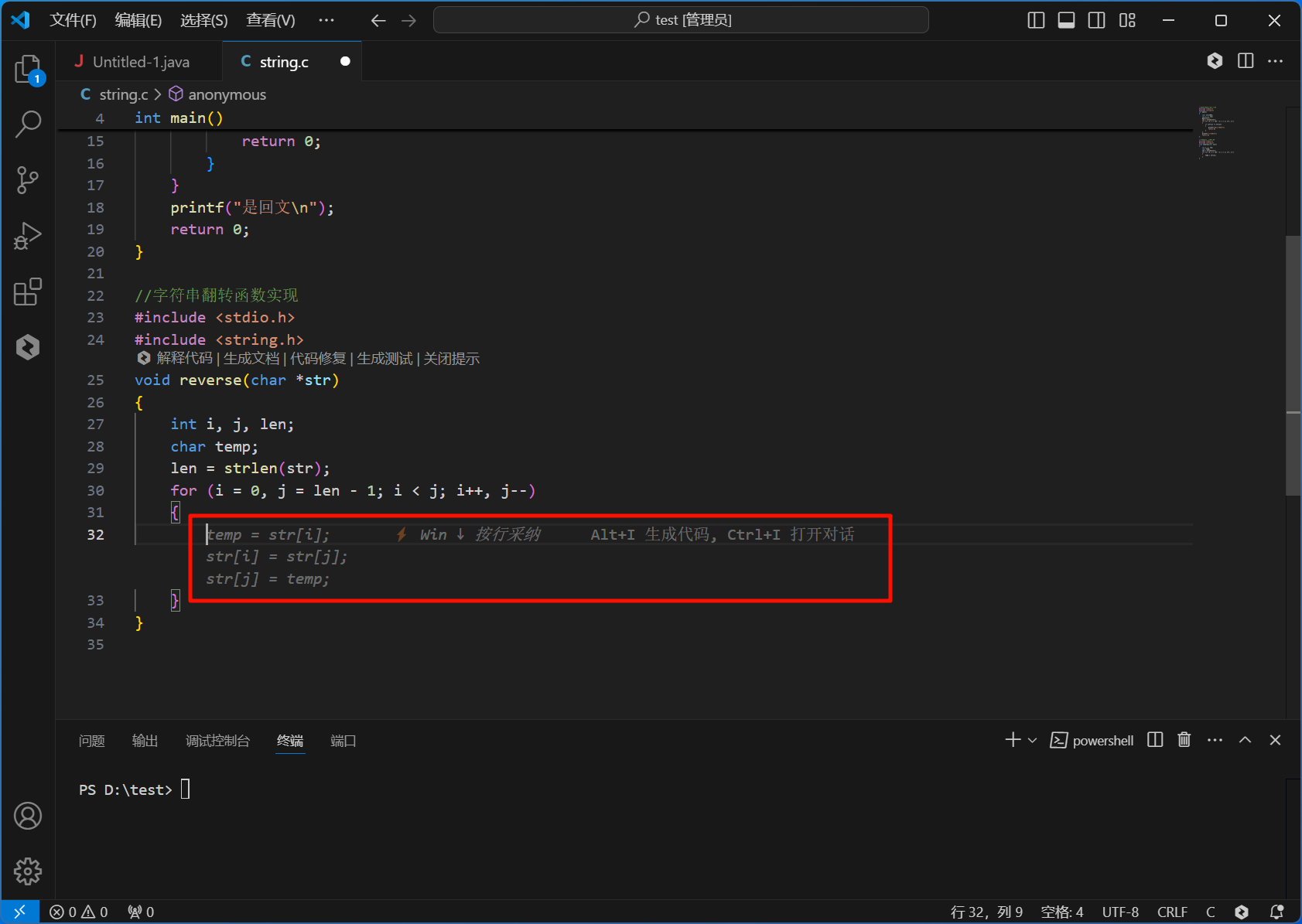Open the 文件(F) menu
The image size is (1302, 924).
73,20
